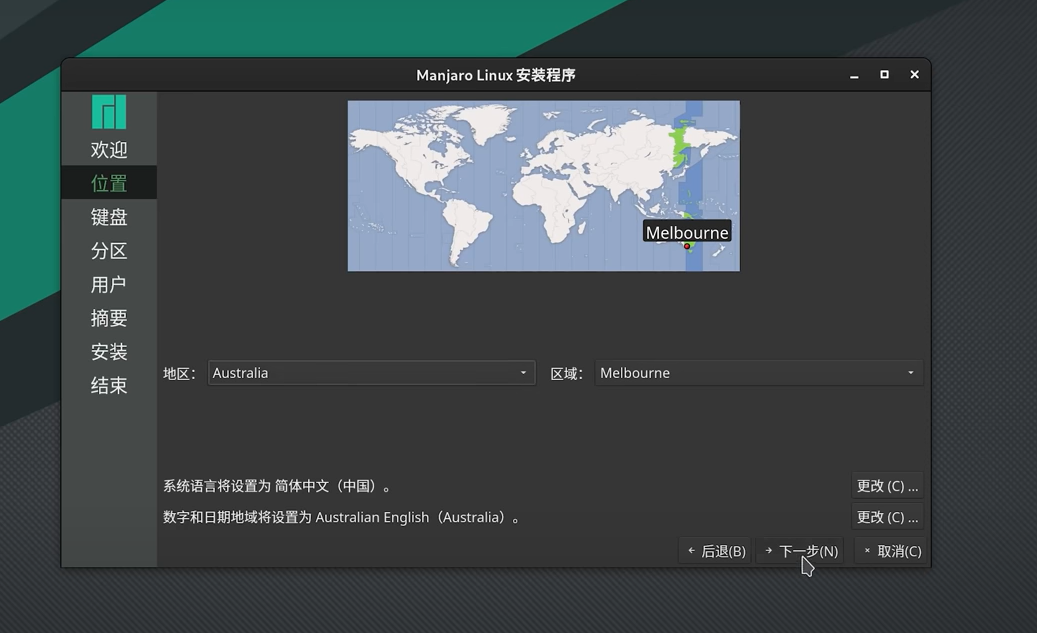Close the Manjaro installer window
Screen dimensions: 1037x633
(915, 75)
